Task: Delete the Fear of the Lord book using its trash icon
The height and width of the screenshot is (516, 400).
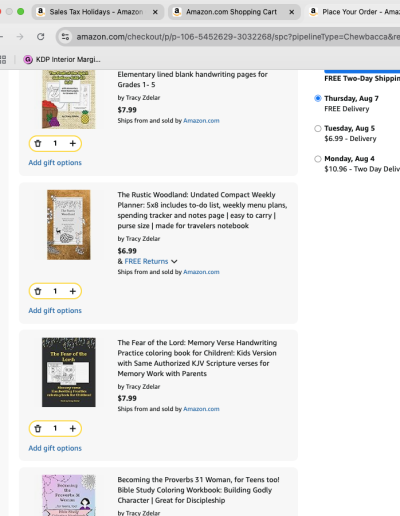Action: pyautogui.click(x=38, y=429)
